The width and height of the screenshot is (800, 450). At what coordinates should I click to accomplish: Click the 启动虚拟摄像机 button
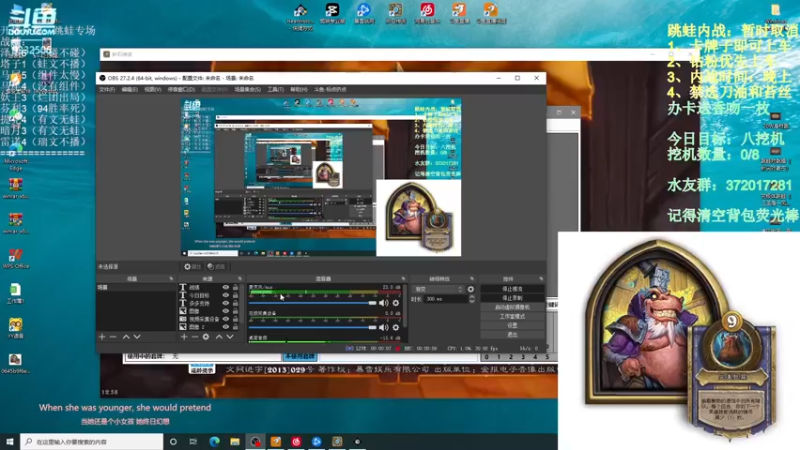click(x=512, y=307)
